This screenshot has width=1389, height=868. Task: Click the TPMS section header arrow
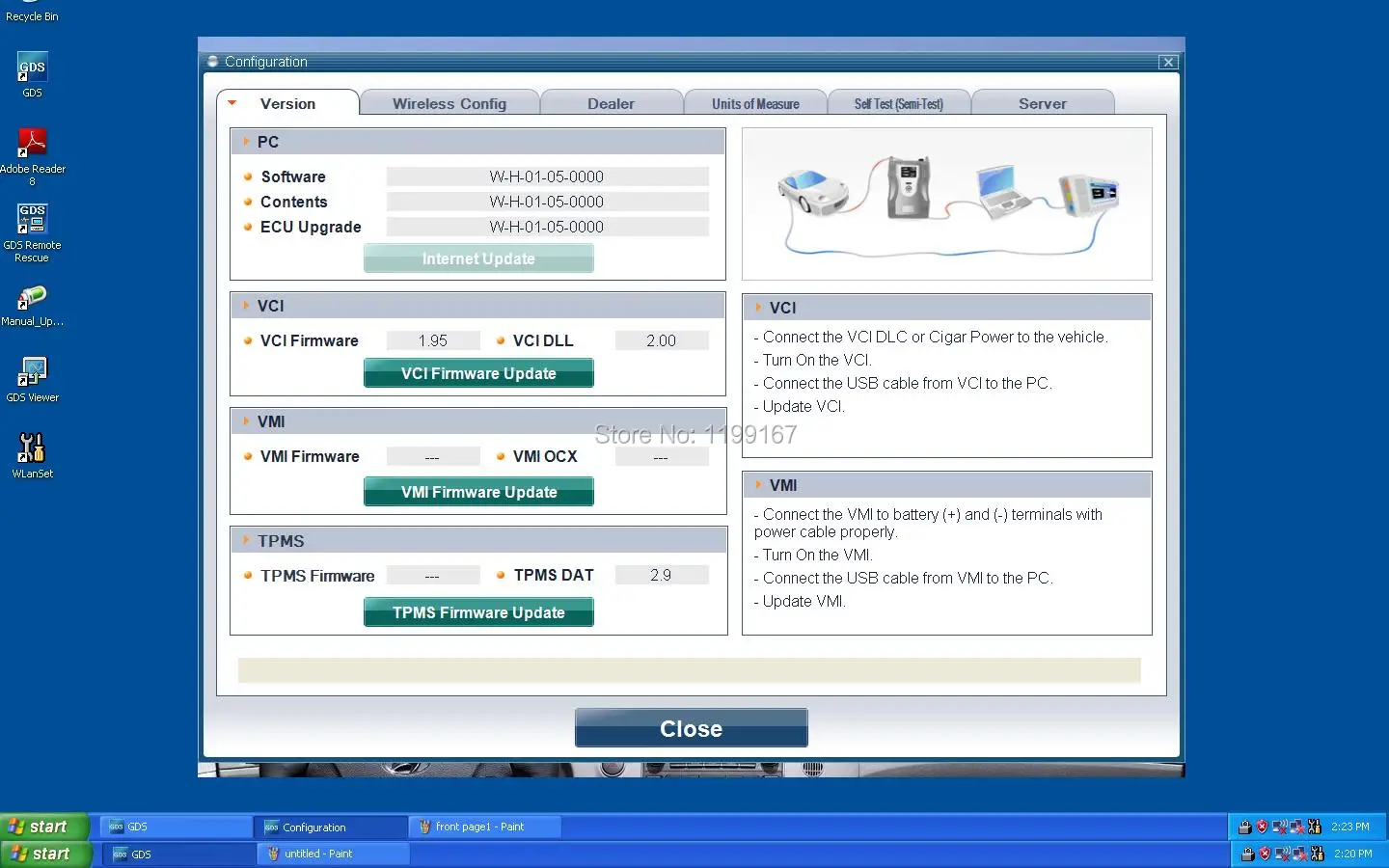pos(246,541)
